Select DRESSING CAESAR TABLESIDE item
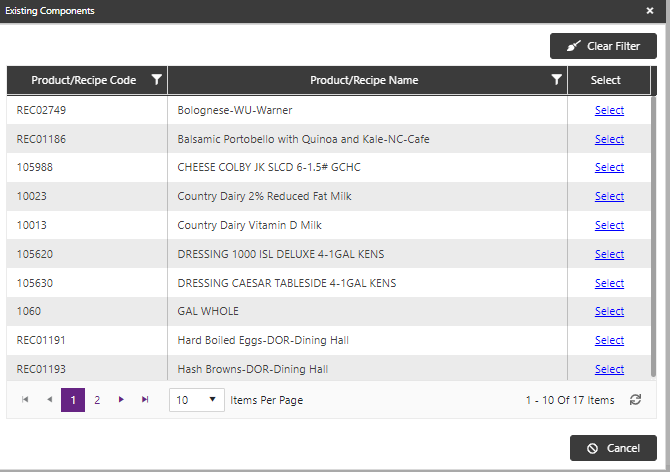 coord(609,283)
